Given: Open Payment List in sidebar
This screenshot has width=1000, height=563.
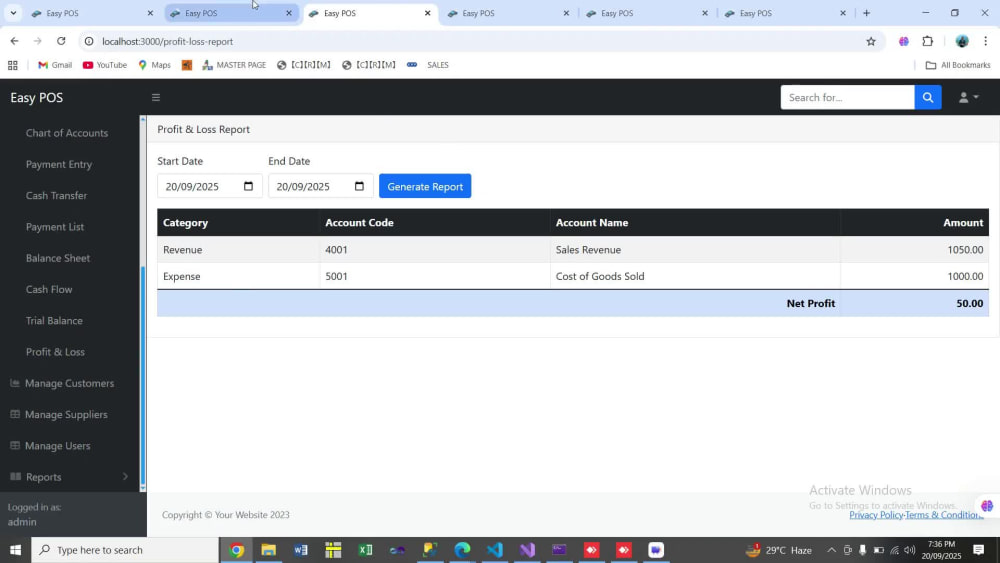Looking at the screenshot, I should [55, 227].
